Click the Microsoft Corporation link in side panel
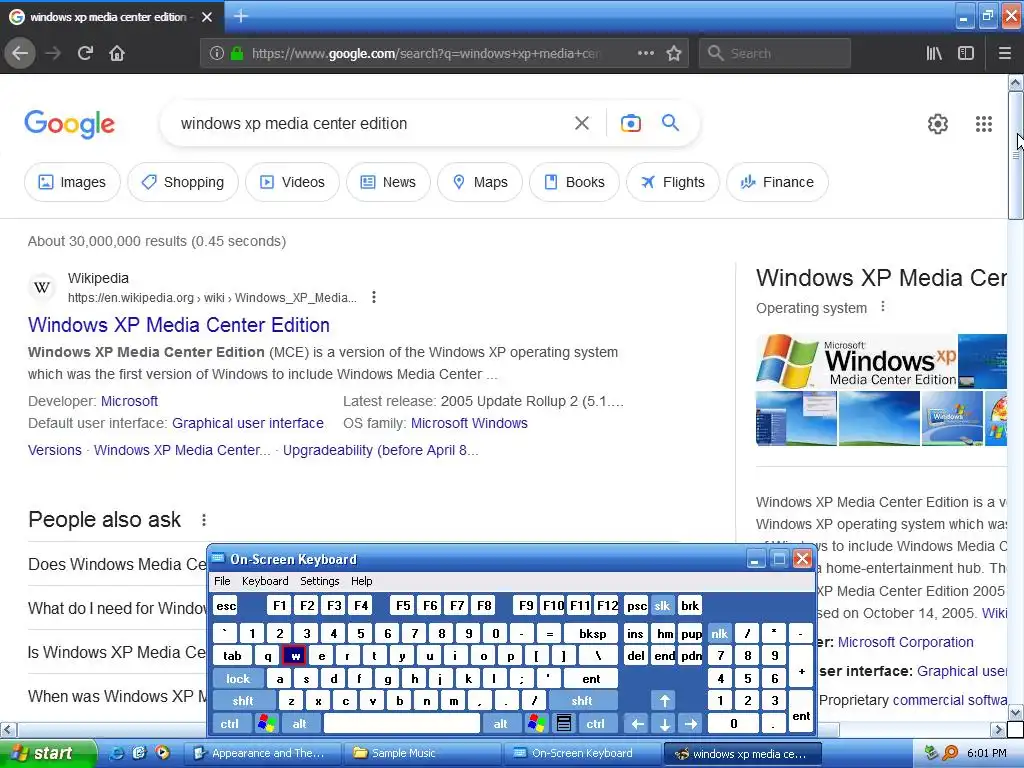Screen dimensions: 1024x768 click(x=905, y=642)
